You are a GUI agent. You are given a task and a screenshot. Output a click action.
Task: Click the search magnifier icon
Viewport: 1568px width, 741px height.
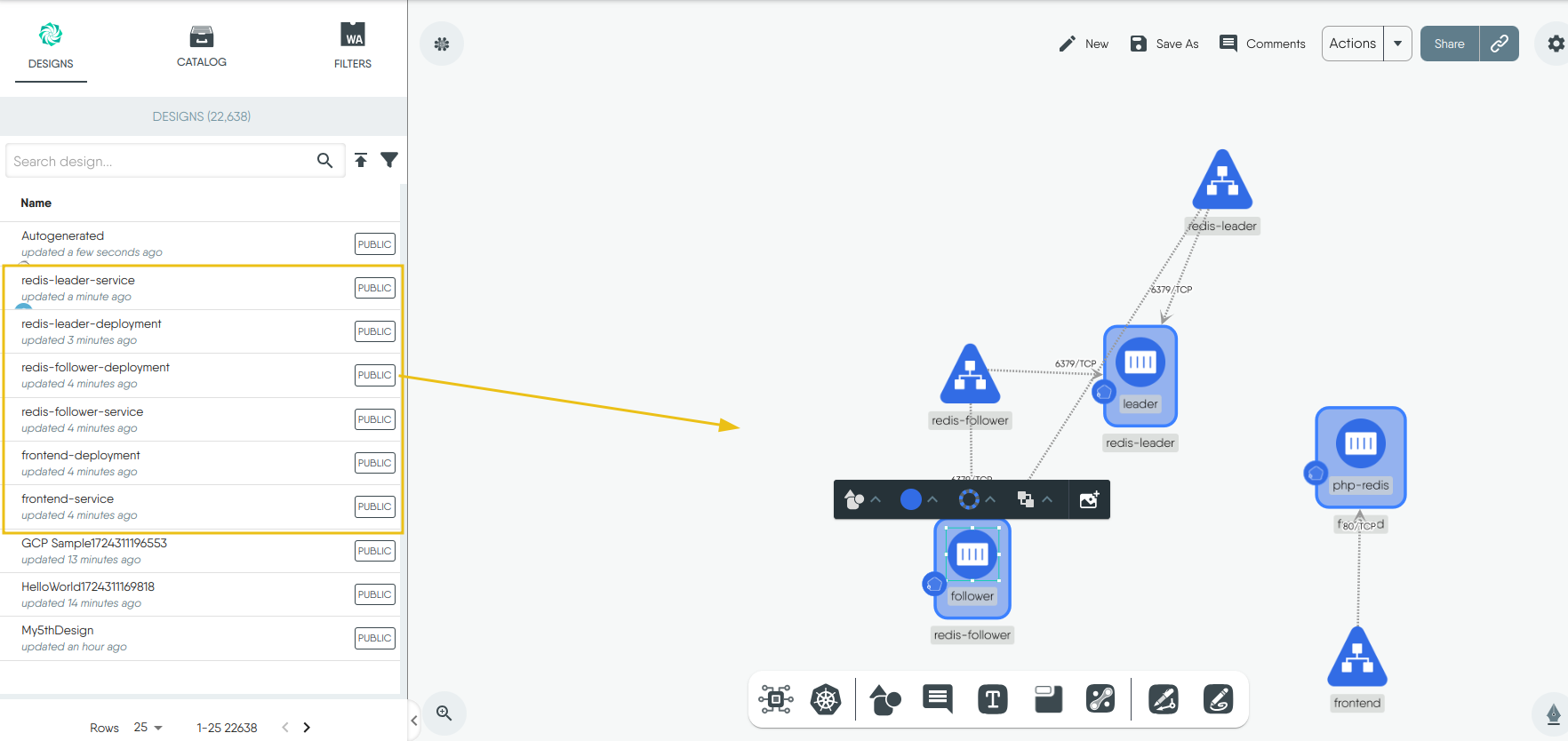325,161
